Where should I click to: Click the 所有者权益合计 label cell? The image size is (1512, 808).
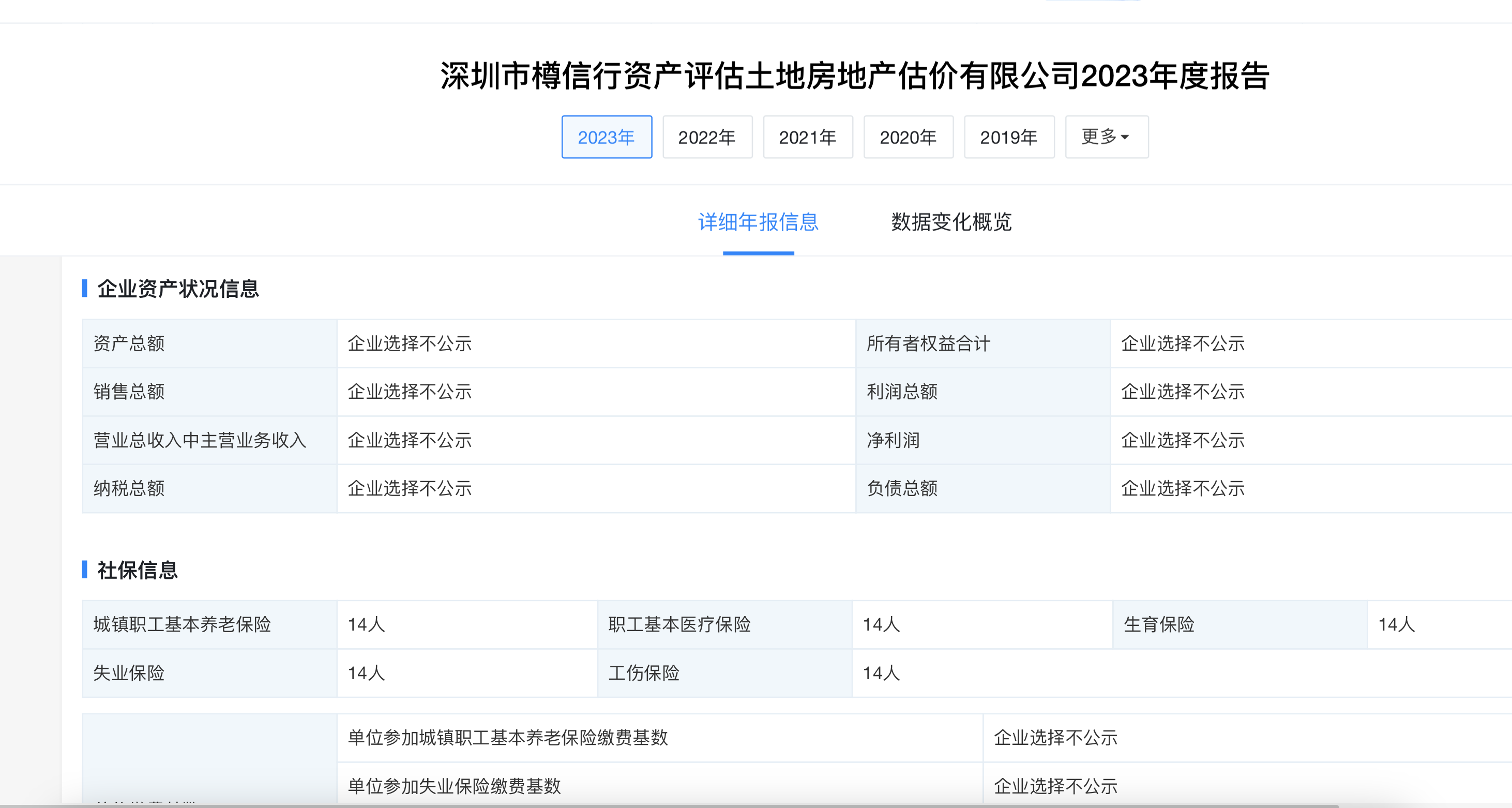(x=928, y=343)
